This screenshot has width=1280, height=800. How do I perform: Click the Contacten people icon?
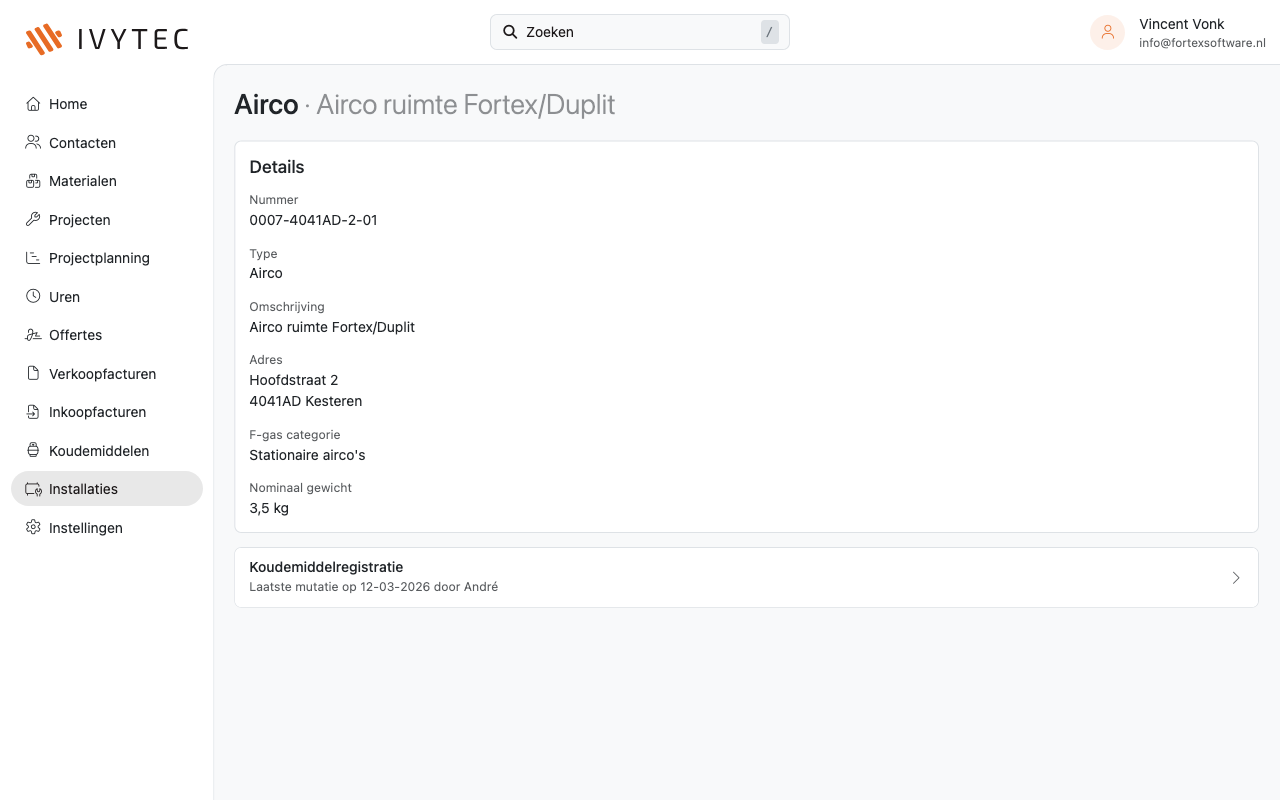click(33, 142)
